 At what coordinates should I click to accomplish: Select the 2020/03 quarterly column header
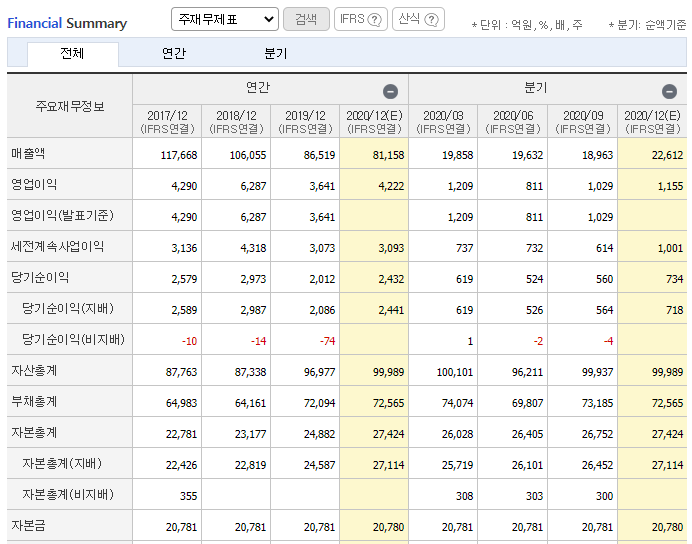[x=443, y=121]
